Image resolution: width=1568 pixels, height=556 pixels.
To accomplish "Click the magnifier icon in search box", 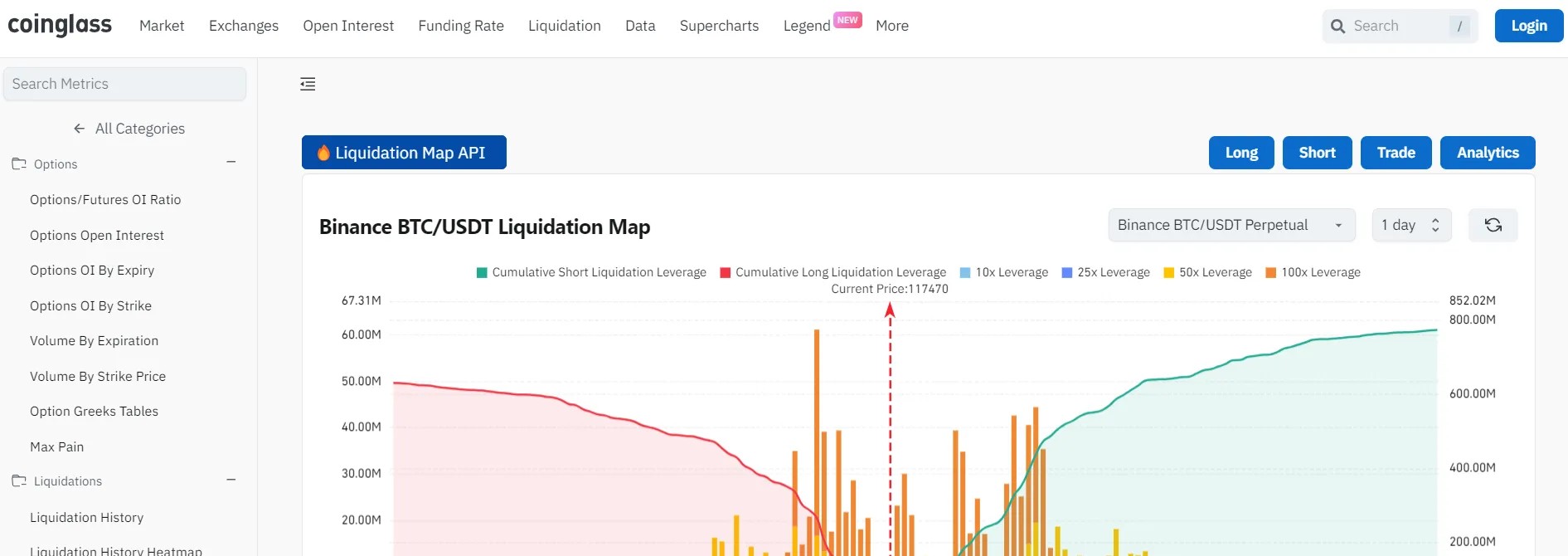I will [1337, 27].
